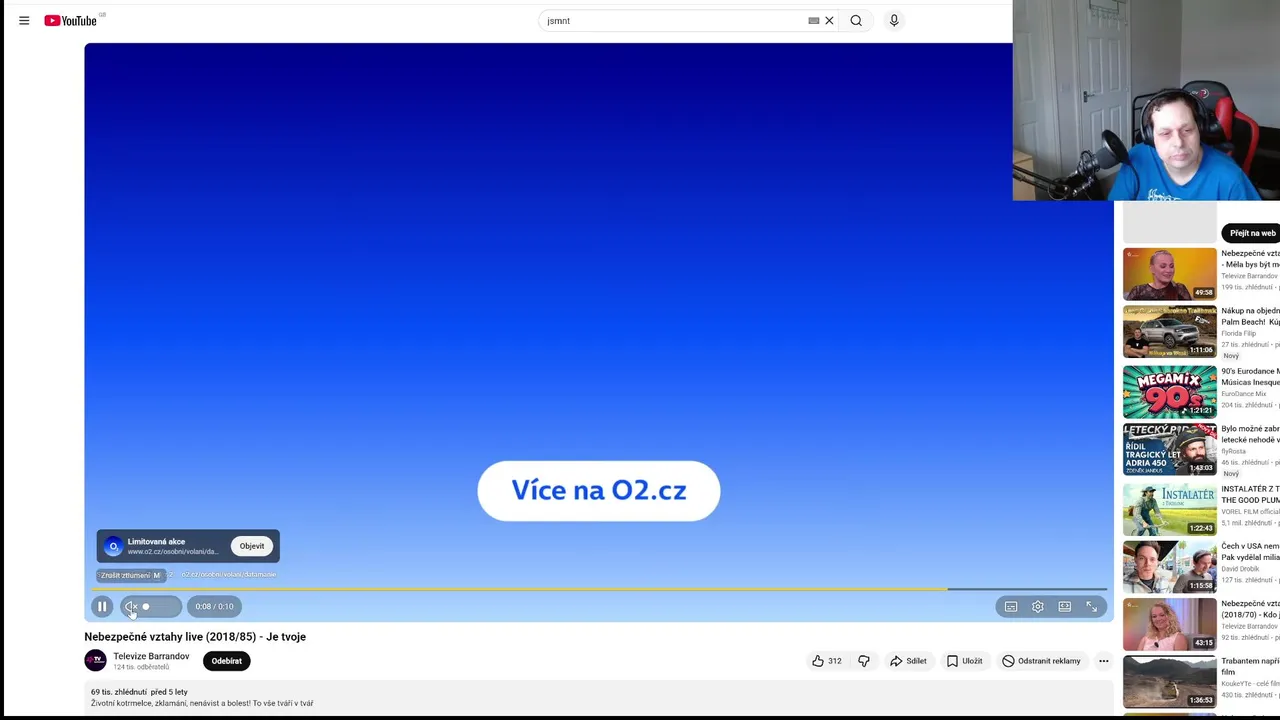Open the "Bylo možné zabr..." video title
This screenshot has height=720, width=1280.
[1250, 434]
